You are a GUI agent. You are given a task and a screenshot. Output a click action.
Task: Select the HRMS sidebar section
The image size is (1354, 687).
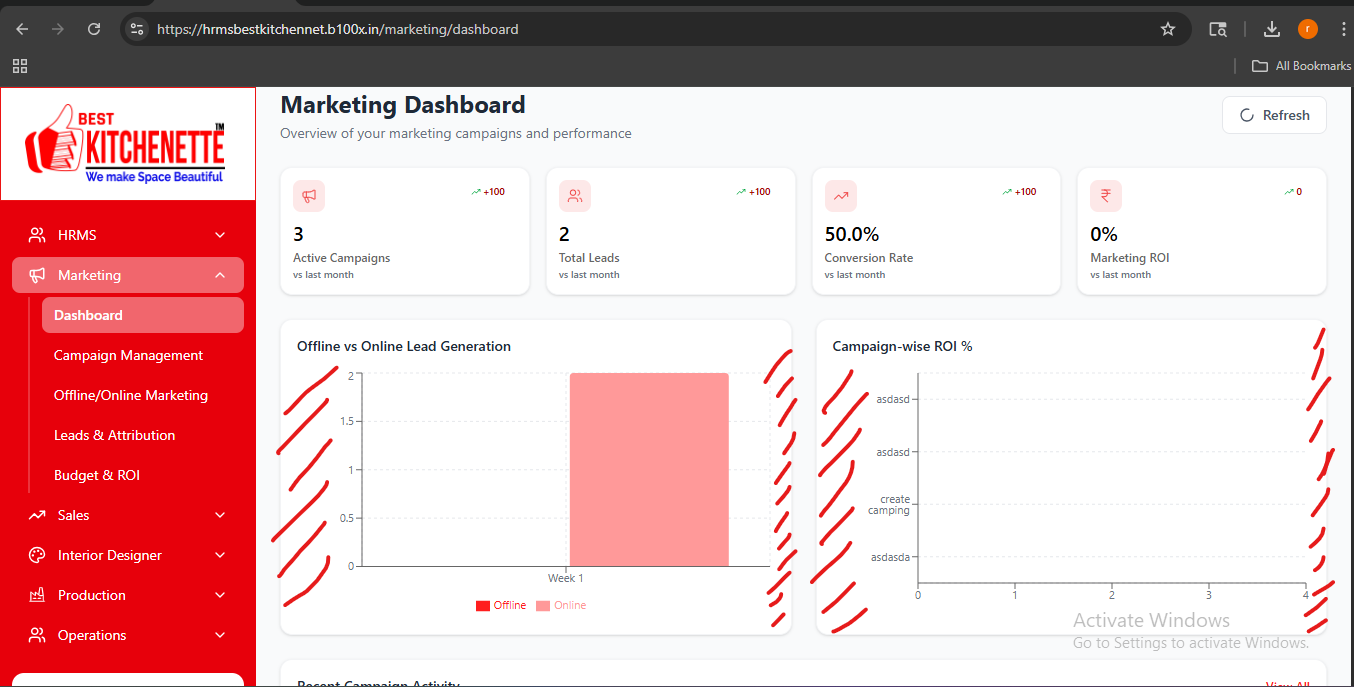pos(128,235)
